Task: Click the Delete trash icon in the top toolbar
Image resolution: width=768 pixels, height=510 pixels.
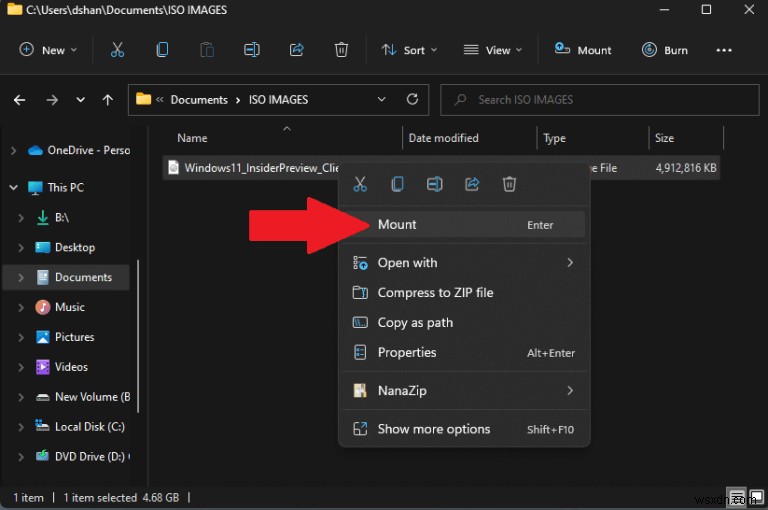Action: [341, 49]
